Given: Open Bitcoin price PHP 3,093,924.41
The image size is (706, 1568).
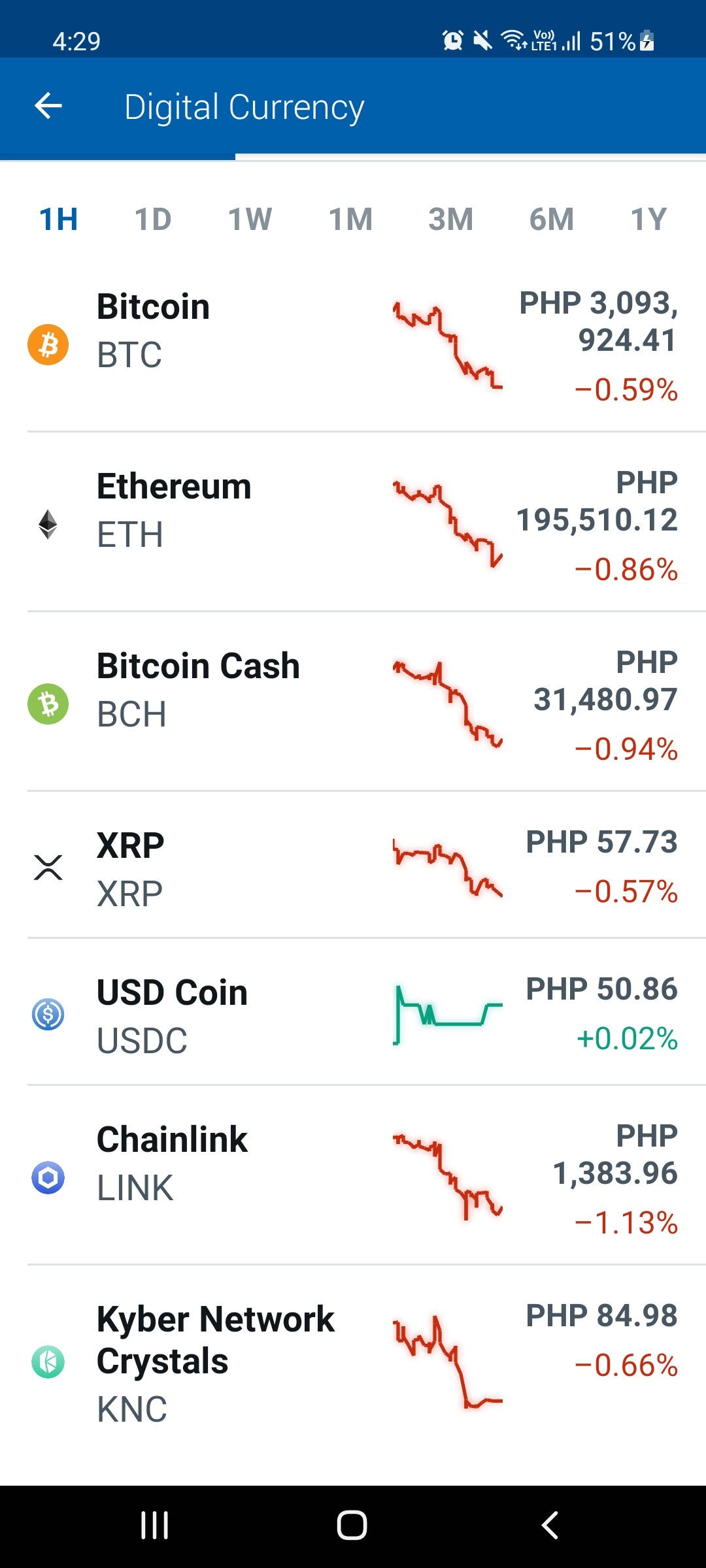Looking at the screenshot, I should [599, 321].
